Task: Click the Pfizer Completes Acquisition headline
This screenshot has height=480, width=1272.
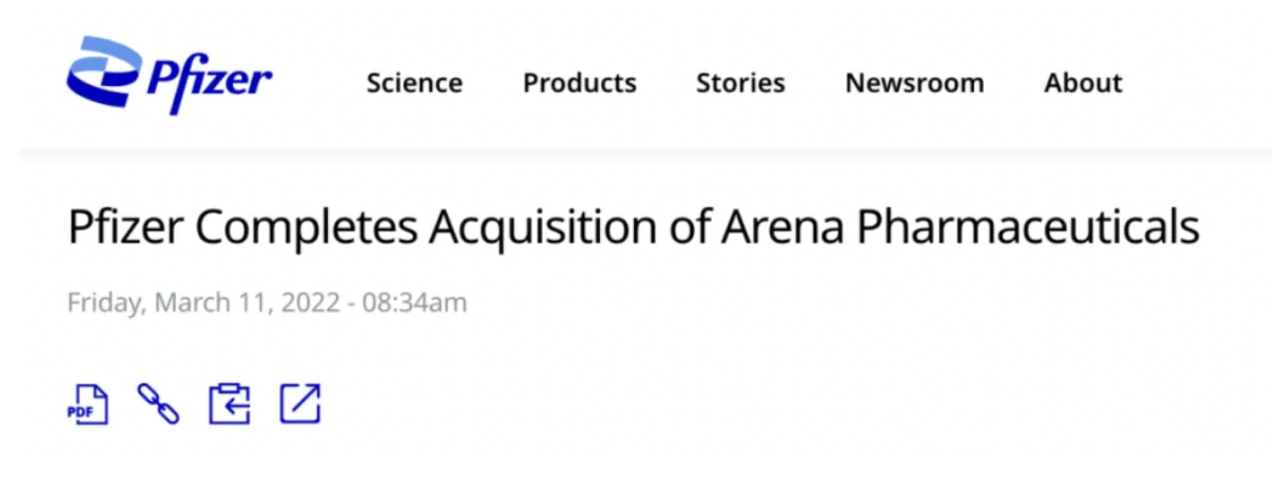Action: (633, 228)
